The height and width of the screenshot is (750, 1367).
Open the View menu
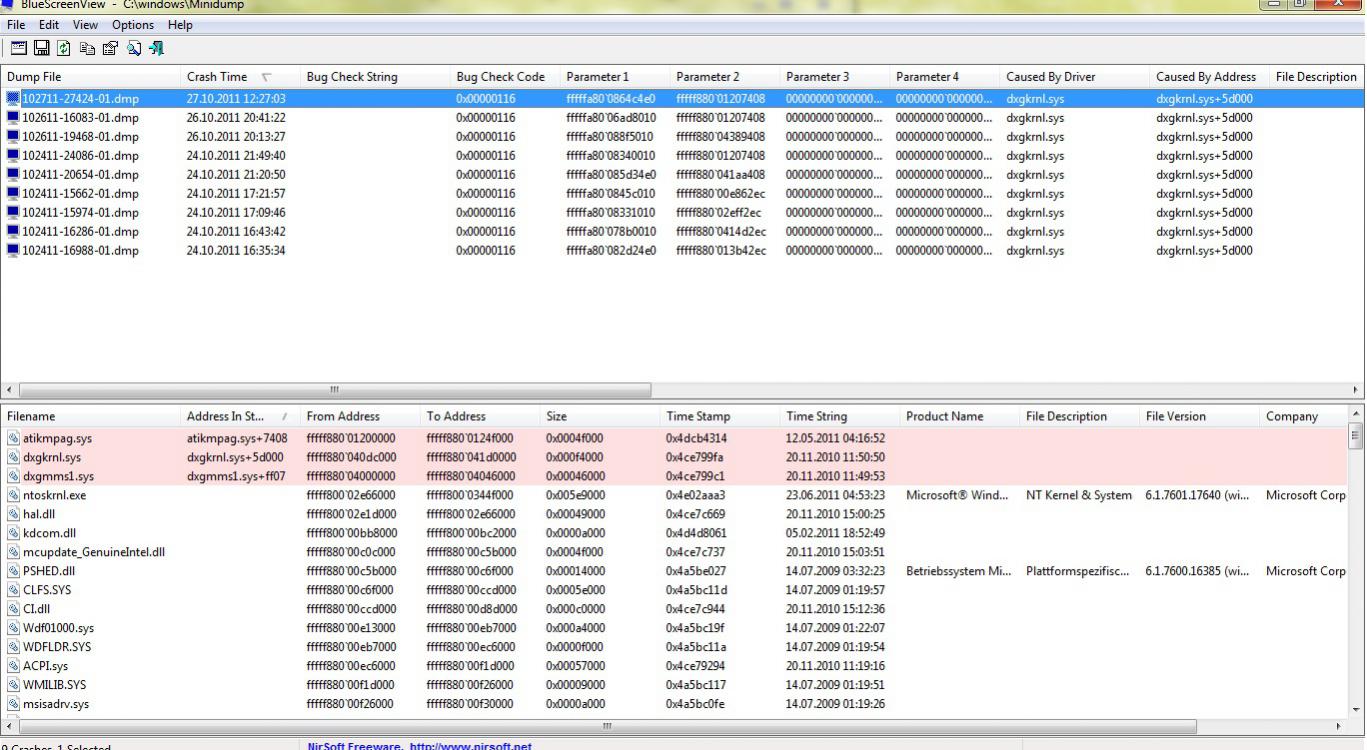pos(85,25)
